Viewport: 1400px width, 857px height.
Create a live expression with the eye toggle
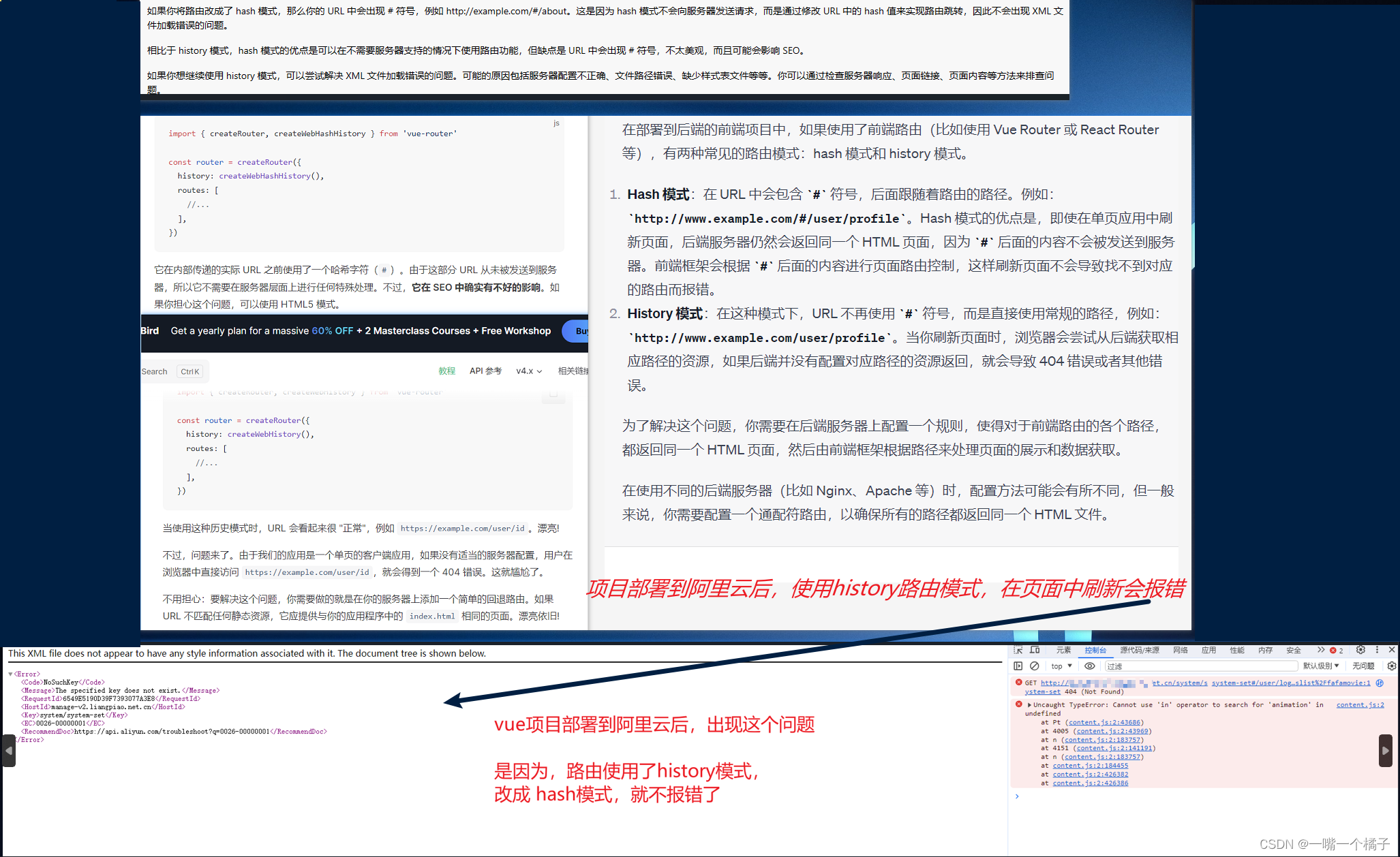(x=1090, y=666)
